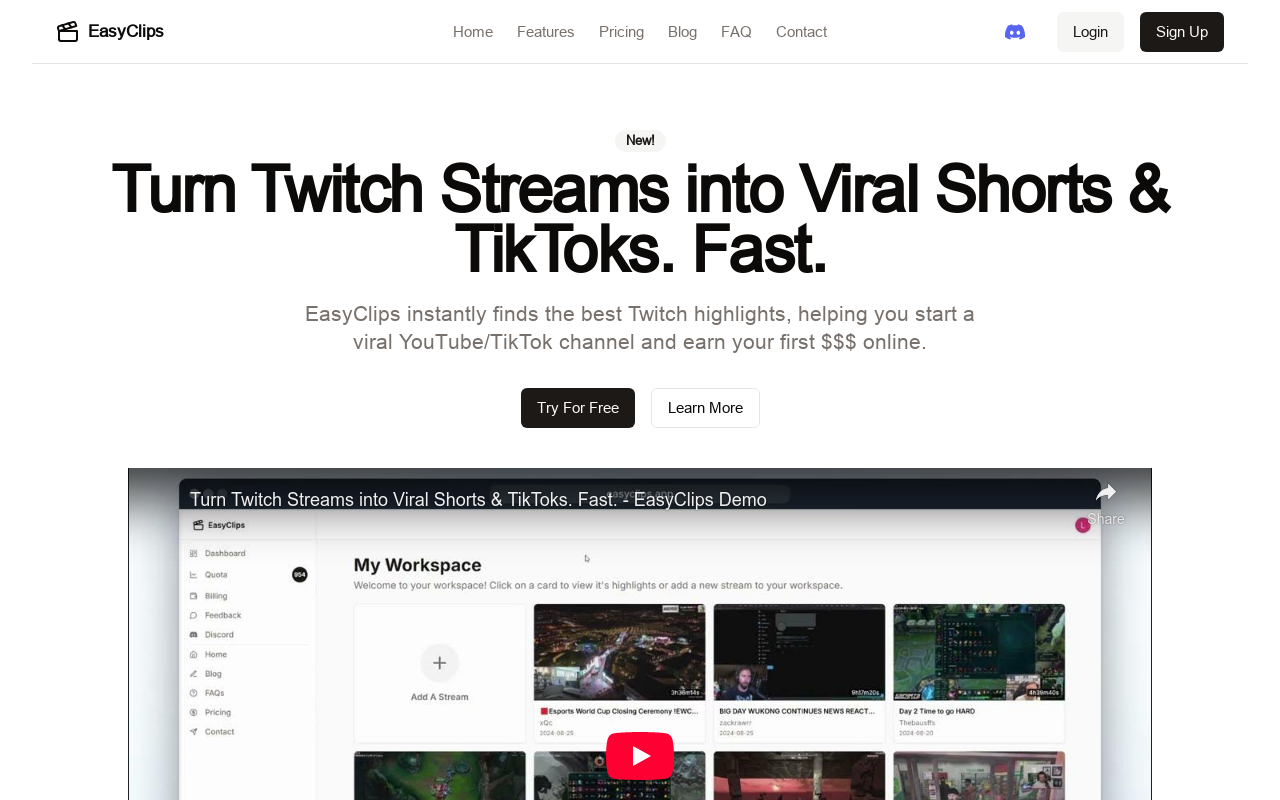Click the BIG DAY WUKONG stream thumbnail
The width and height of the screenshot is (1280, 800).
point(799,651)
